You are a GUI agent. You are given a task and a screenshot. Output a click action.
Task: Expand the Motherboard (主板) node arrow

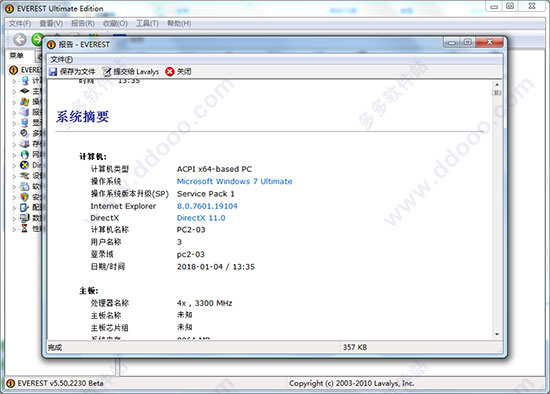click(14, 92)
